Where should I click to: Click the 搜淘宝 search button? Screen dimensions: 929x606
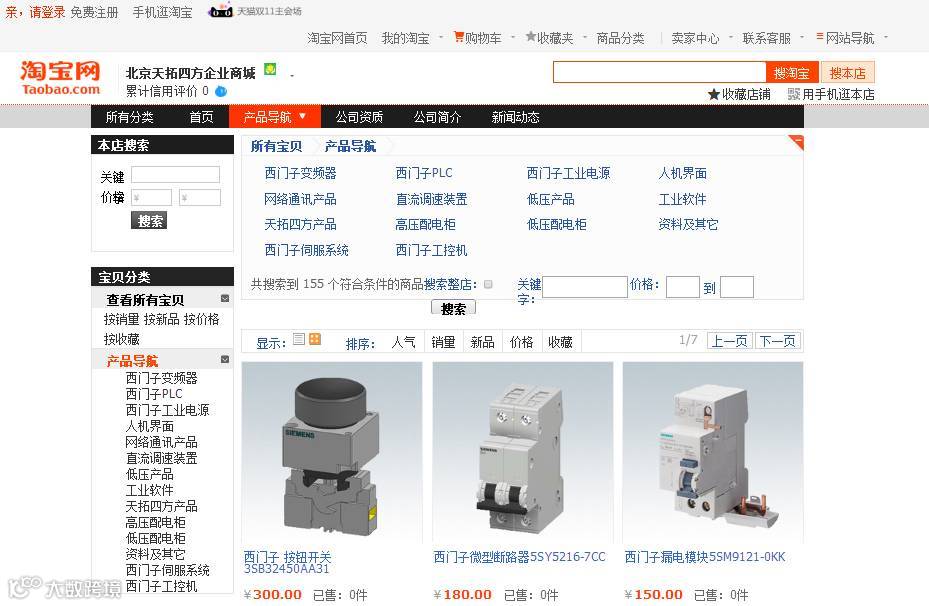click(x=792, y=73)
